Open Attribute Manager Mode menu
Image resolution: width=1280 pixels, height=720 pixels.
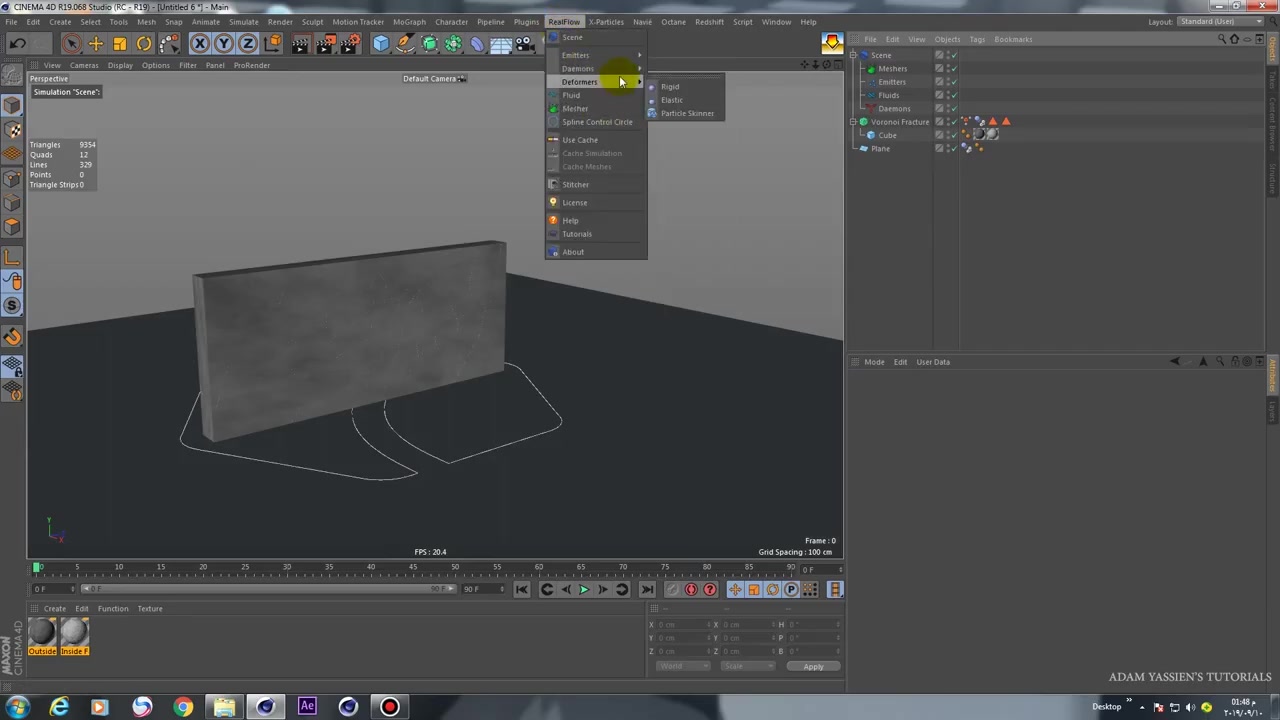[x=874, y=362]
